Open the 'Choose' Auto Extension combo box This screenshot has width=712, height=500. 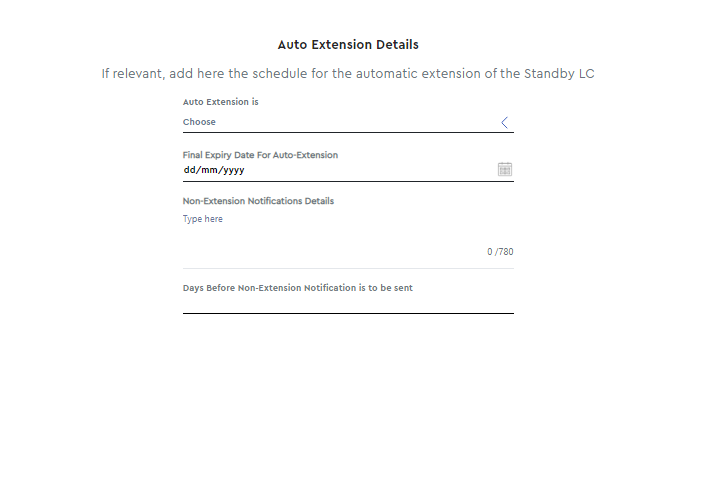coord(348,122)
